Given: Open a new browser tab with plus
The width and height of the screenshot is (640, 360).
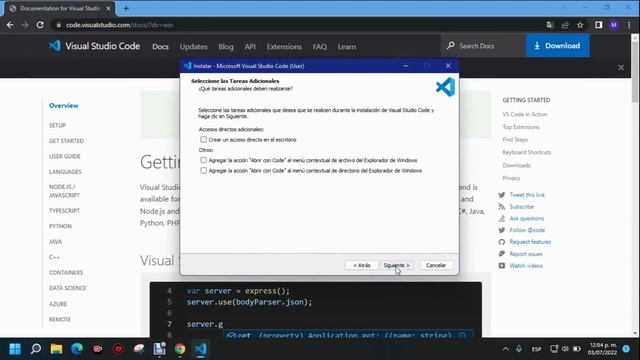Looking at the screenshot, I should (126, 8).
